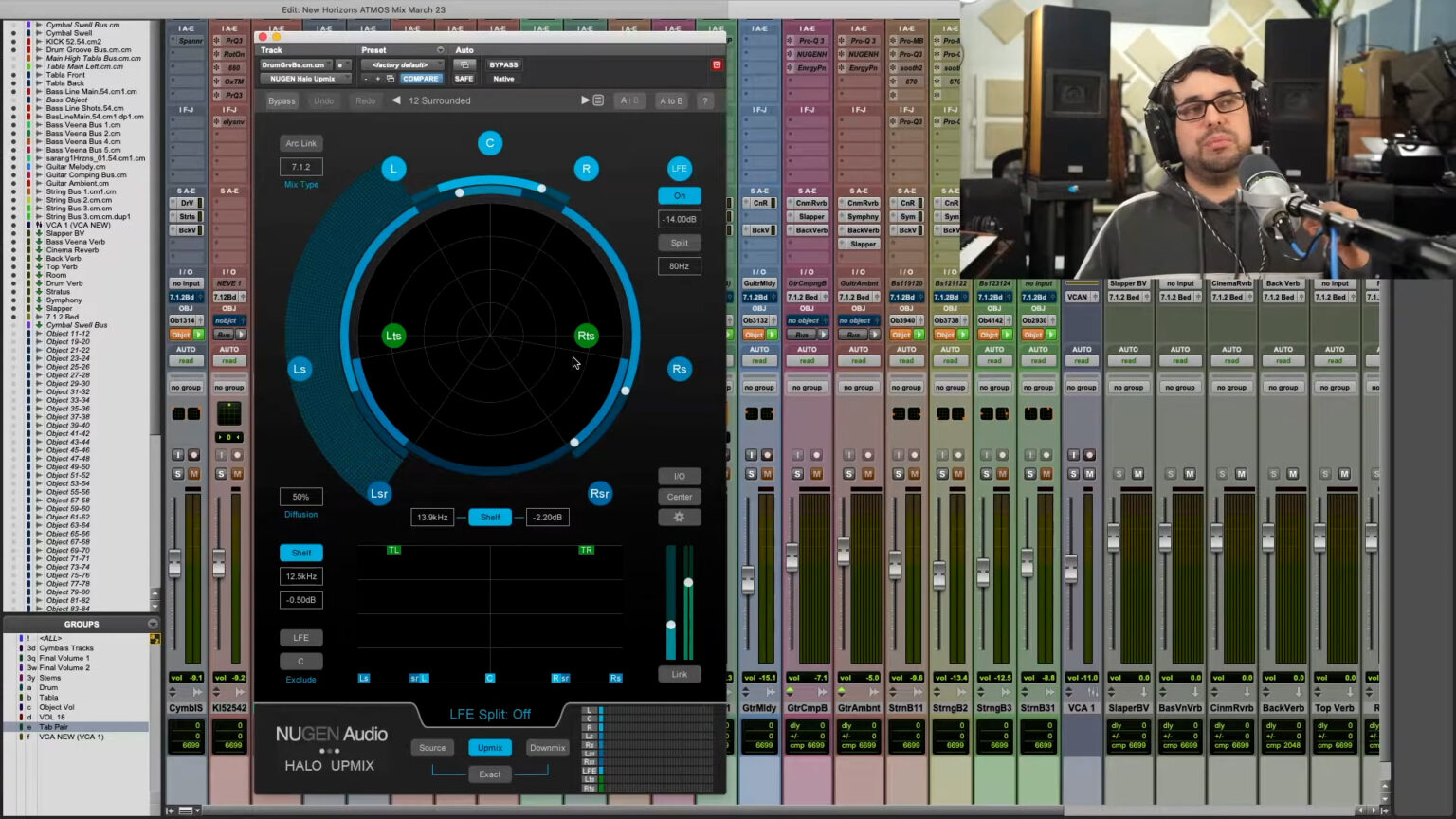This screenshot has width=1456, height=819.
Task: Click the Rs surround speaker node
Action: pos(679,369)
